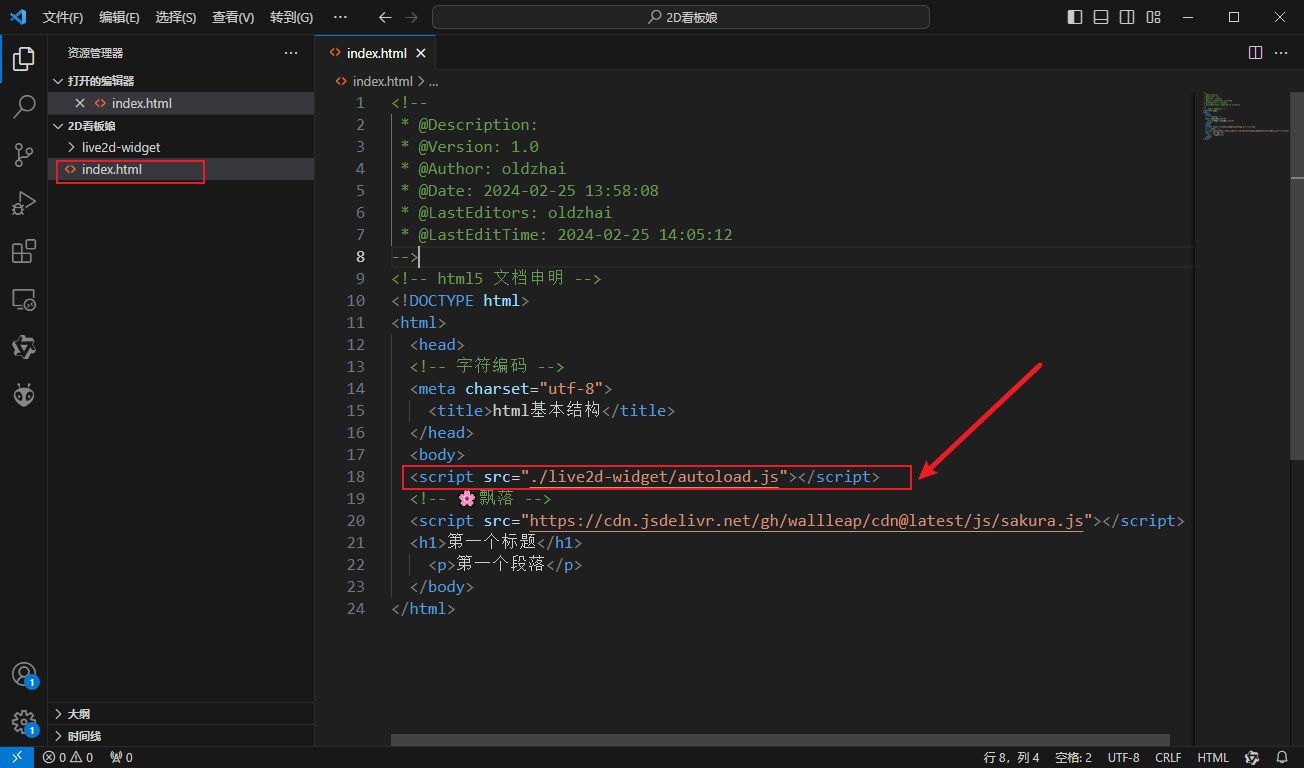Close index.html in open editors list
1304x768 pixels.
click(x=80, y=103)
